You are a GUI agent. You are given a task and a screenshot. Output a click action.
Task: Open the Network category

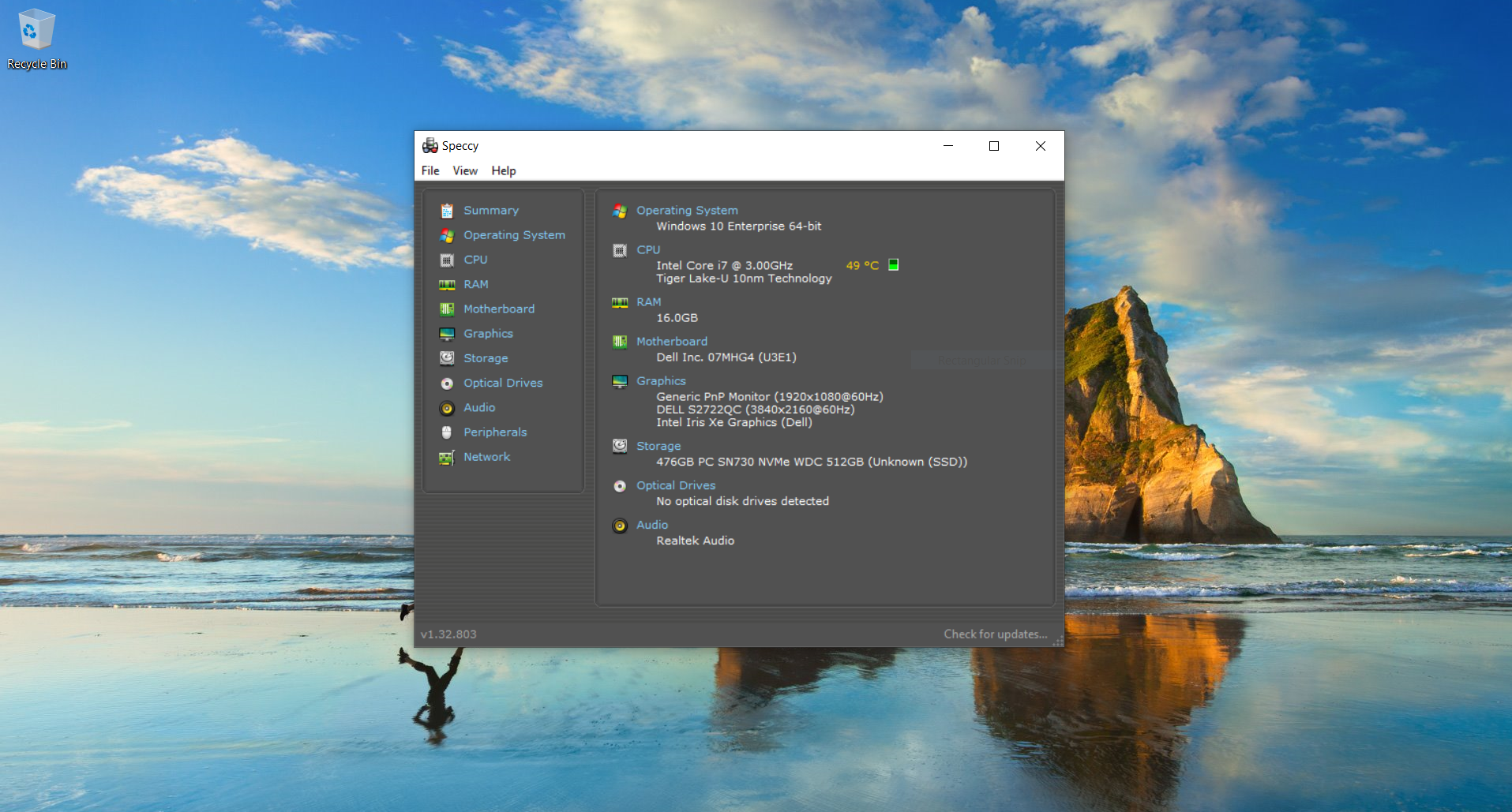(x=486, y=457)
